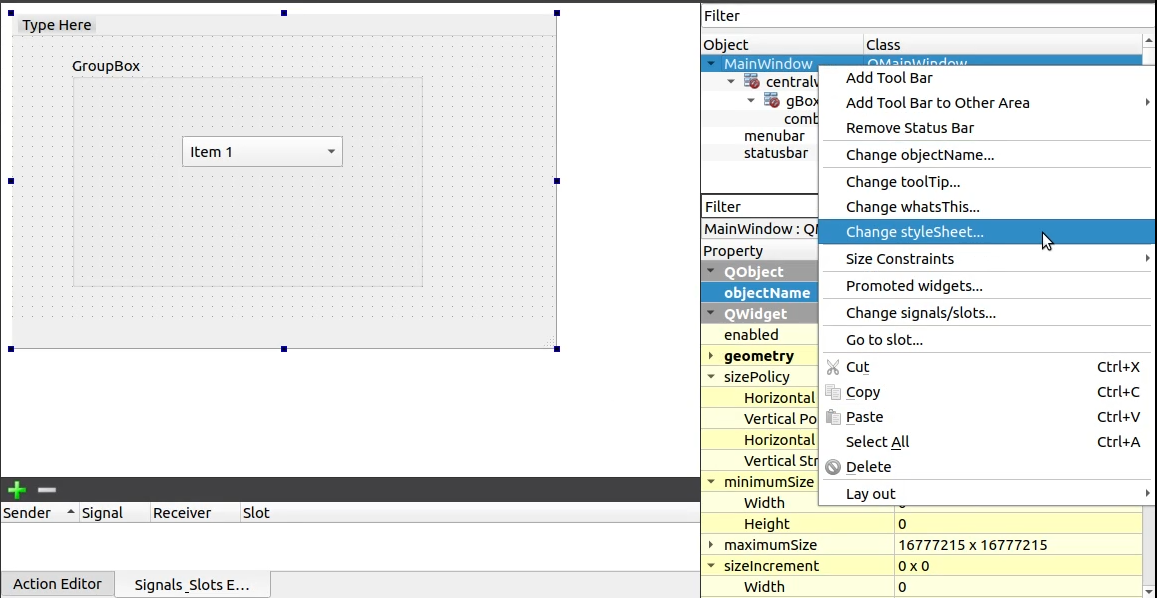Choose Change styleSheet...
The image size is (1157, 598).
click(x=987, y=232)
